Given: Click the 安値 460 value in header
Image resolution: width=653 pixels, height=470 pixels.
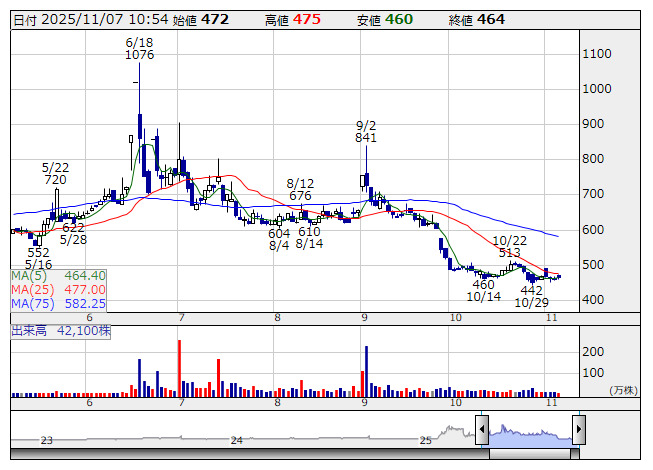Looking at the screenshot, I should pyautogui.click(x=398, y=19).
